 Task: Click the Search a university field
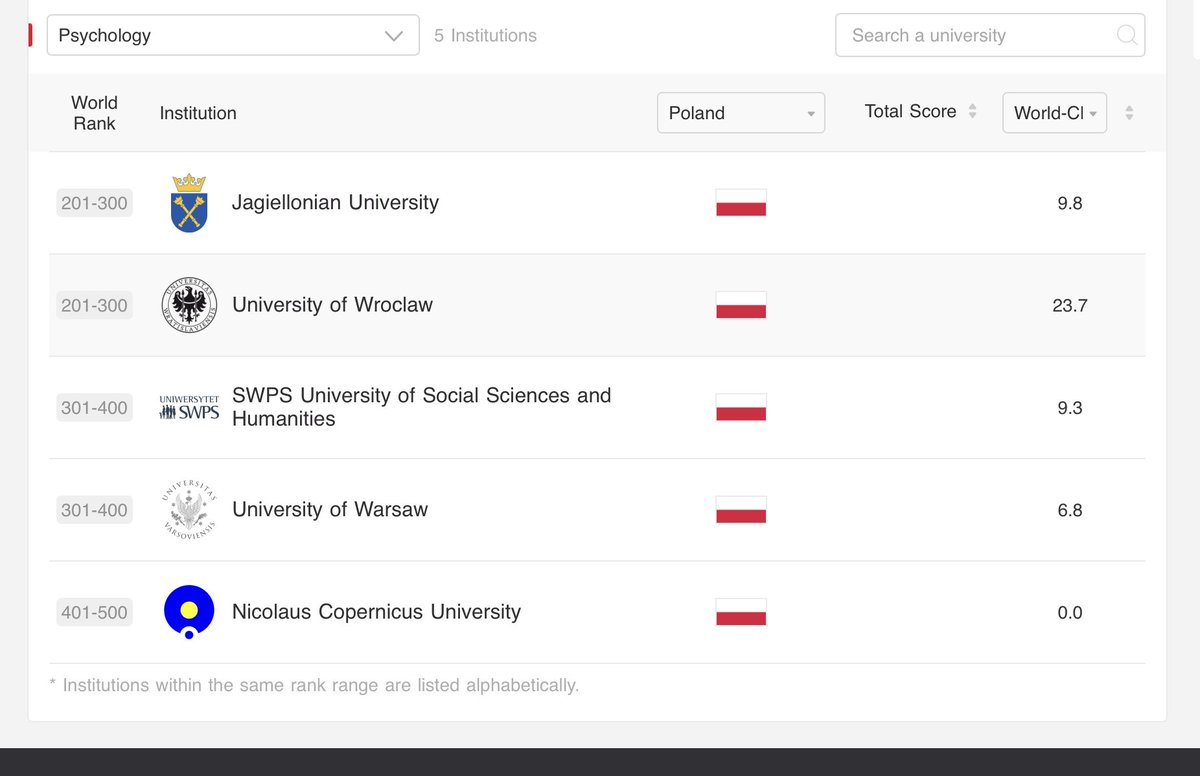[990, 35]
